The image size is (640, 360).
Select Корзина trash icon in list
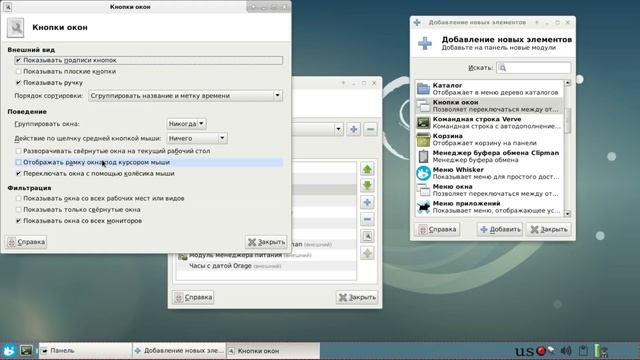click(x=423, y=139)
